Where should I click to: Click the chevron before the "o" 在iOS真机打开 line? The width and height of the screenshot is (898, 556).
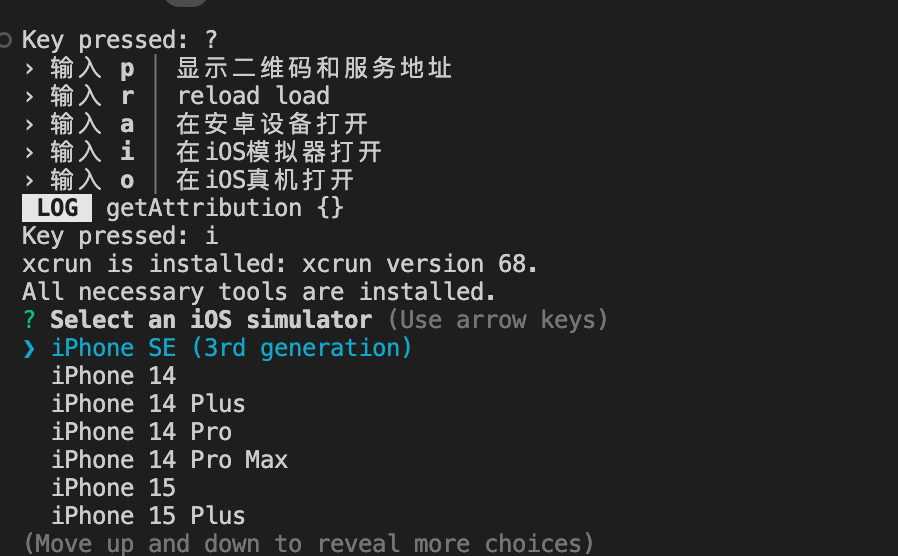click(30, 180)
